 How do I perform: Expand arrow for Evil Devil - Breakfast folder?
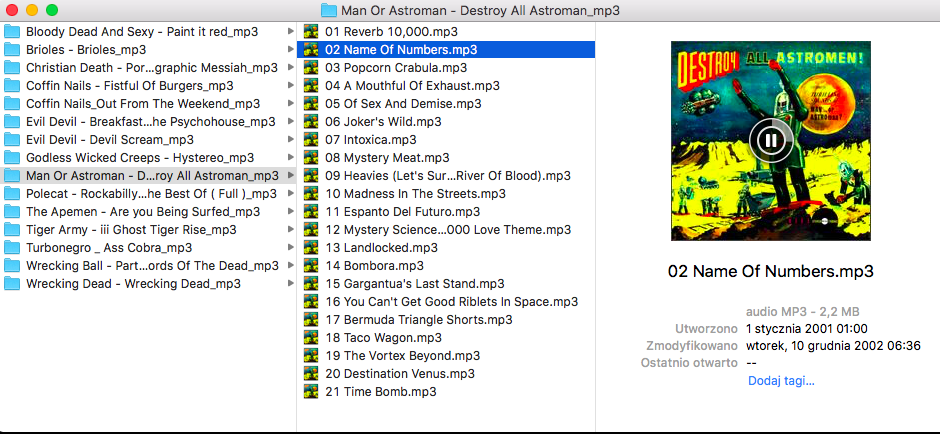[291, 121]
